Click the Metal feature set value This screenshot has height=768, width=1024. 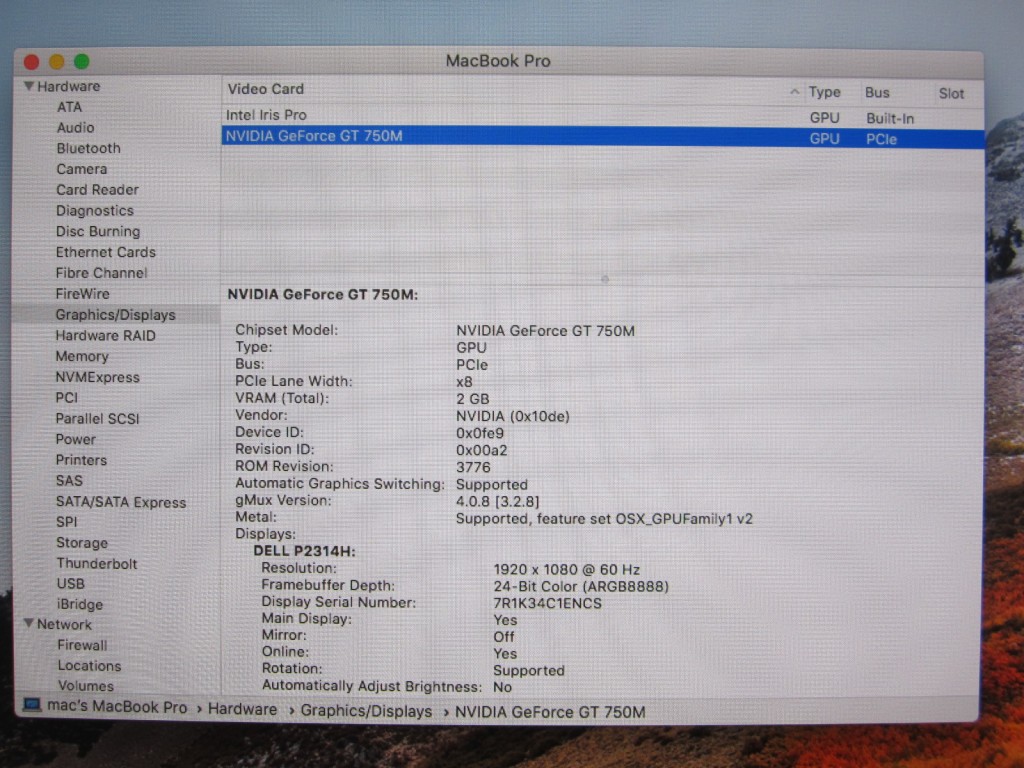click(x=604, y=519)
